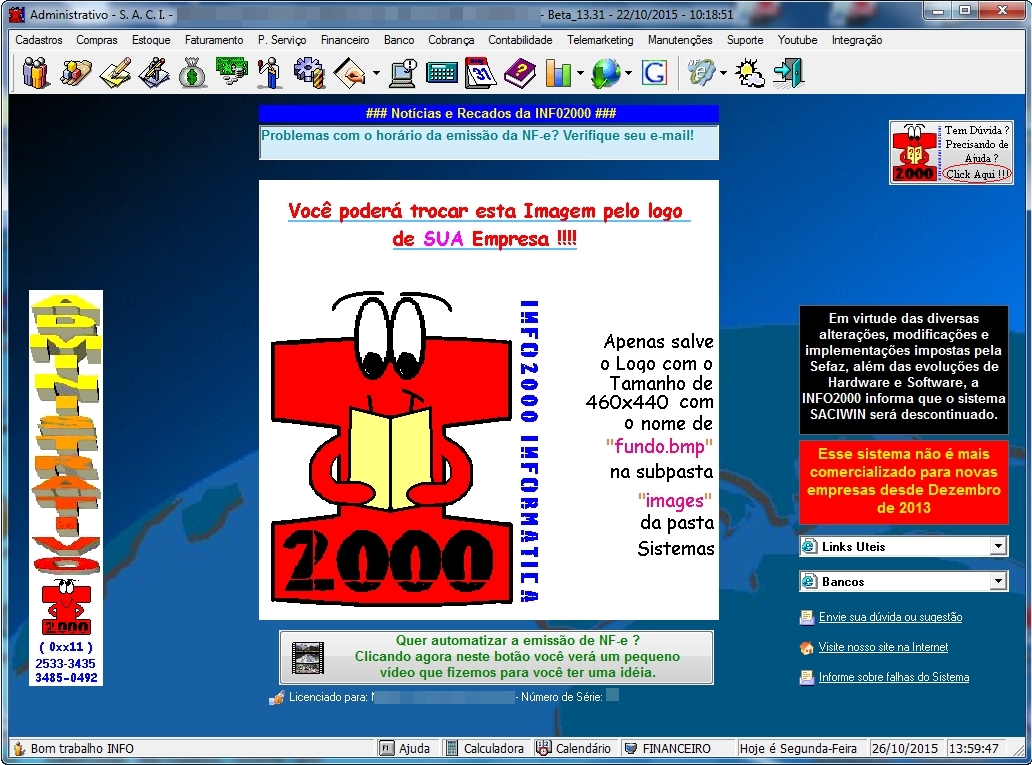Viewport: 1032px width, 765px height.
Task: Click the money bag toolbar icon
Action: [x=193, y=73]
